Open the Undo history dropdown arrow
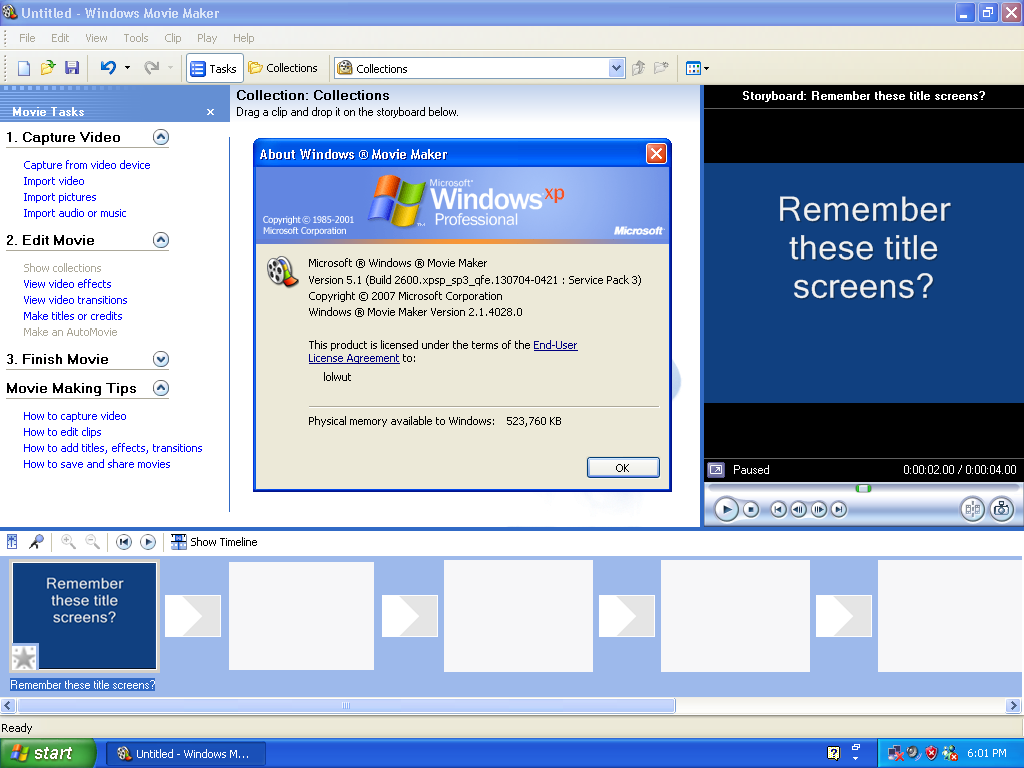 click(x=127, y=68)
